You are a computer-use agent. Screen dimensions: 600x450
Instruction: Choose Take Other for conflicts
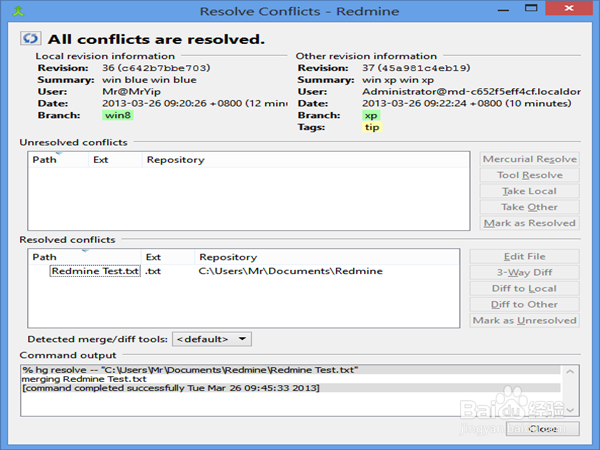point(530,207)
